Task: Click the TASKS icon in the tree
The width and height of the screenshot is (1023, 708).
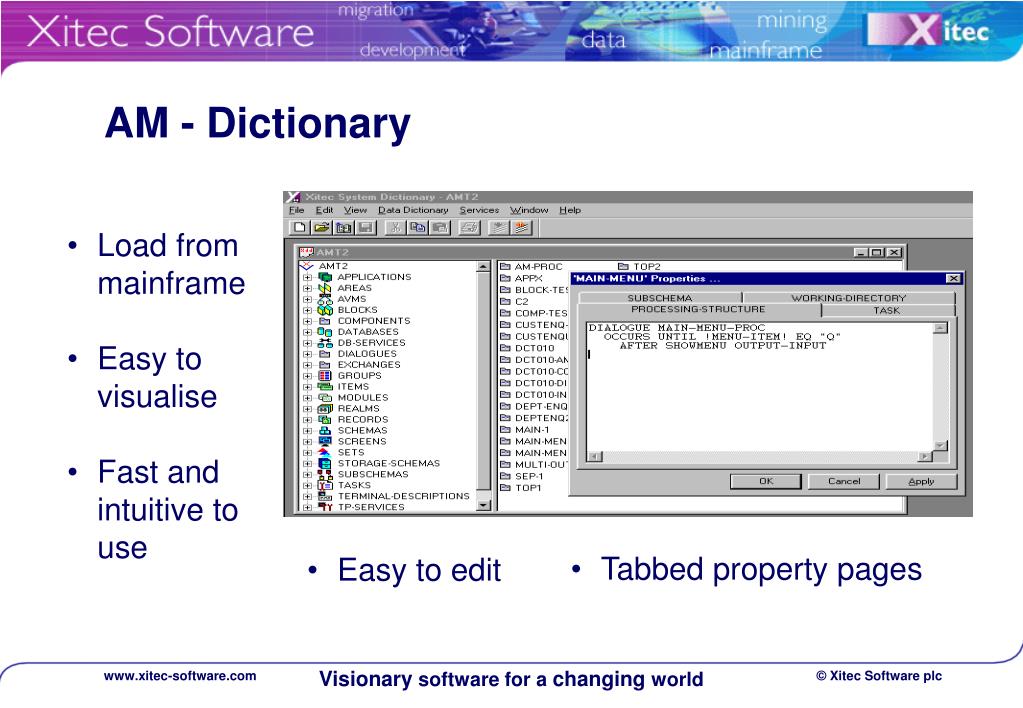Action: pos(325,485)
